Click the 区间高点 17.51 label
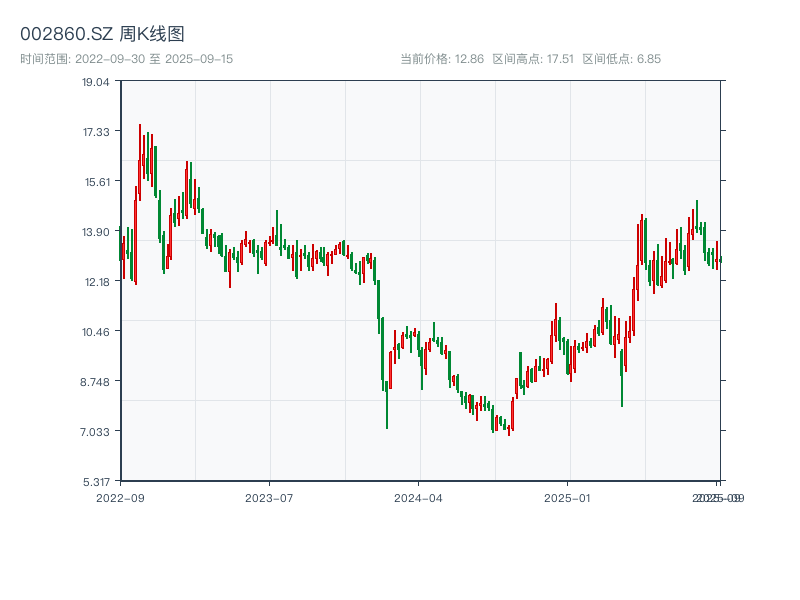 533,59
